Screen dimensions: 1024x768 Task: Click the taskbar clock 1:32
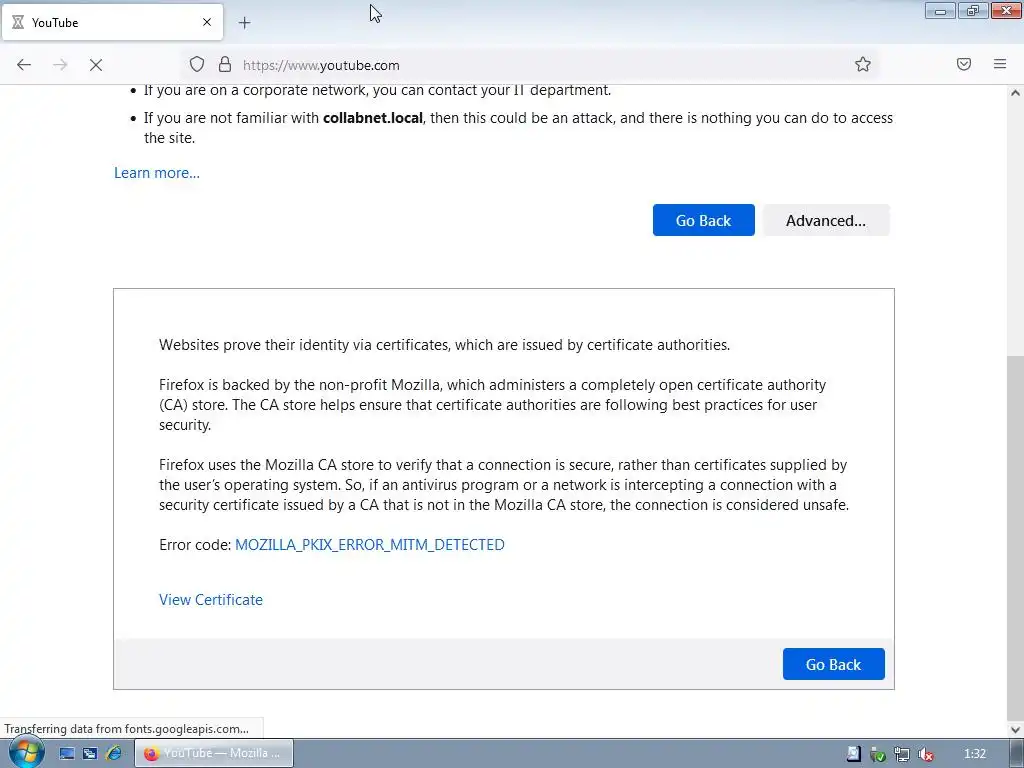(974, 754)
